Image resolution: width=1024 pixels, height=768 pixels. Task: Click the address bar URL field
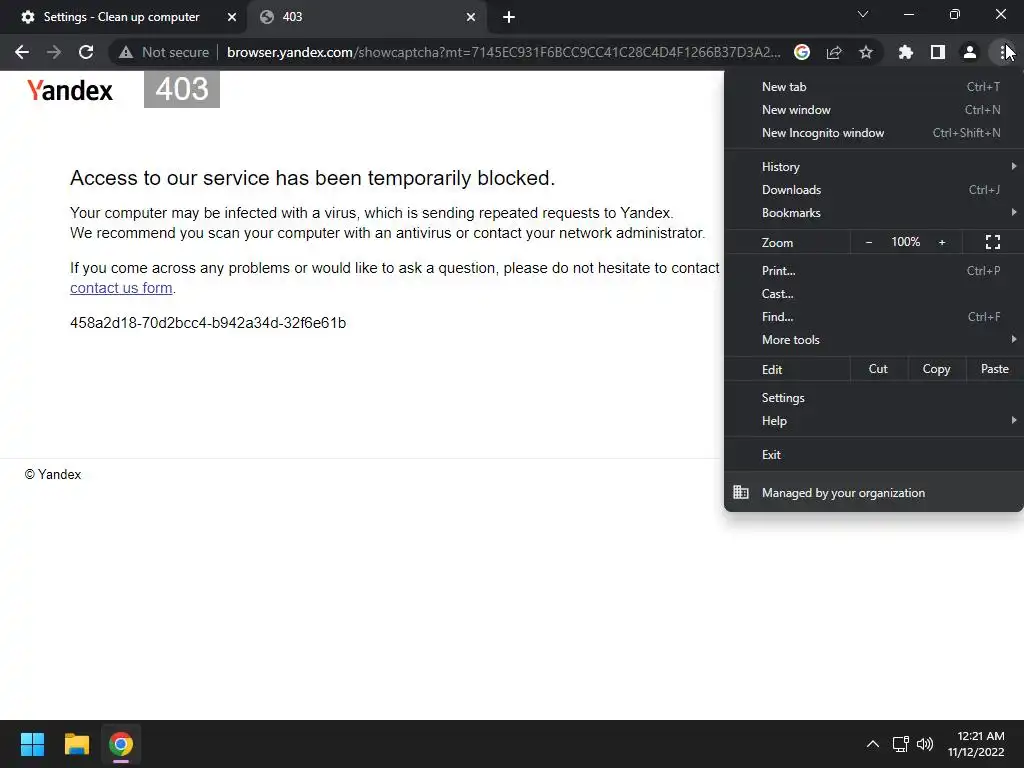coord(503,52)
